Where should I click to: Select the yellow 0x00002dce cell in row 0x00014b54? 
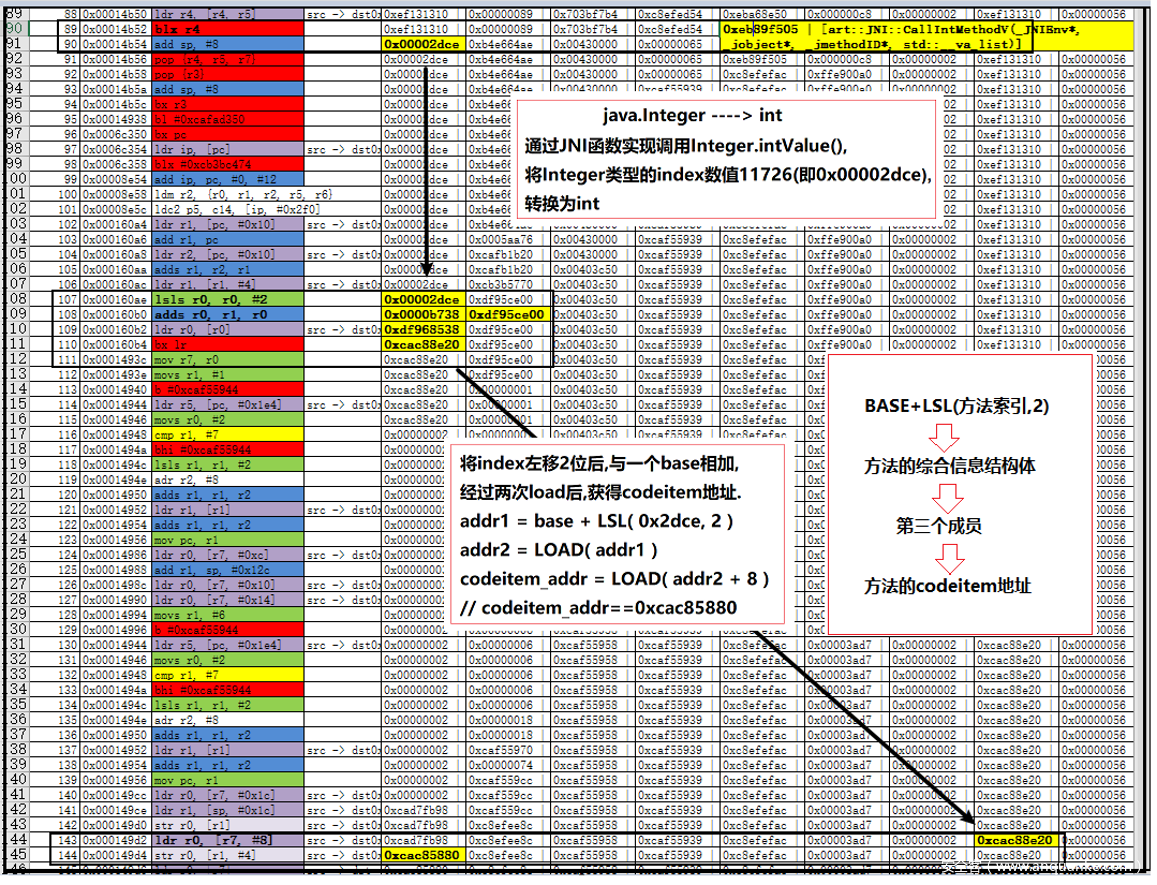coord(424,44)
